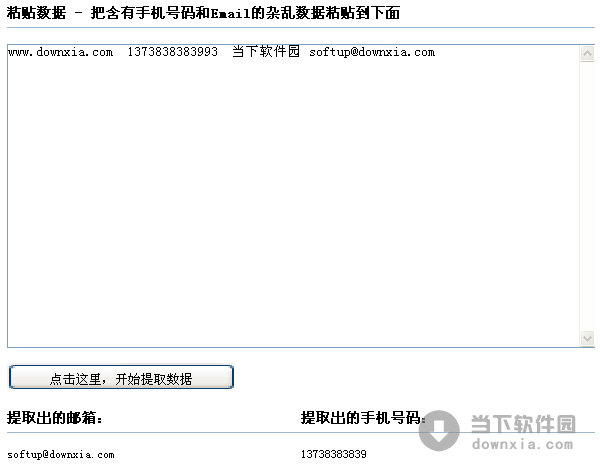Screen dimensions: 600x469
Task: Click the 提取出的手机号码 heading
Action: 363,417
